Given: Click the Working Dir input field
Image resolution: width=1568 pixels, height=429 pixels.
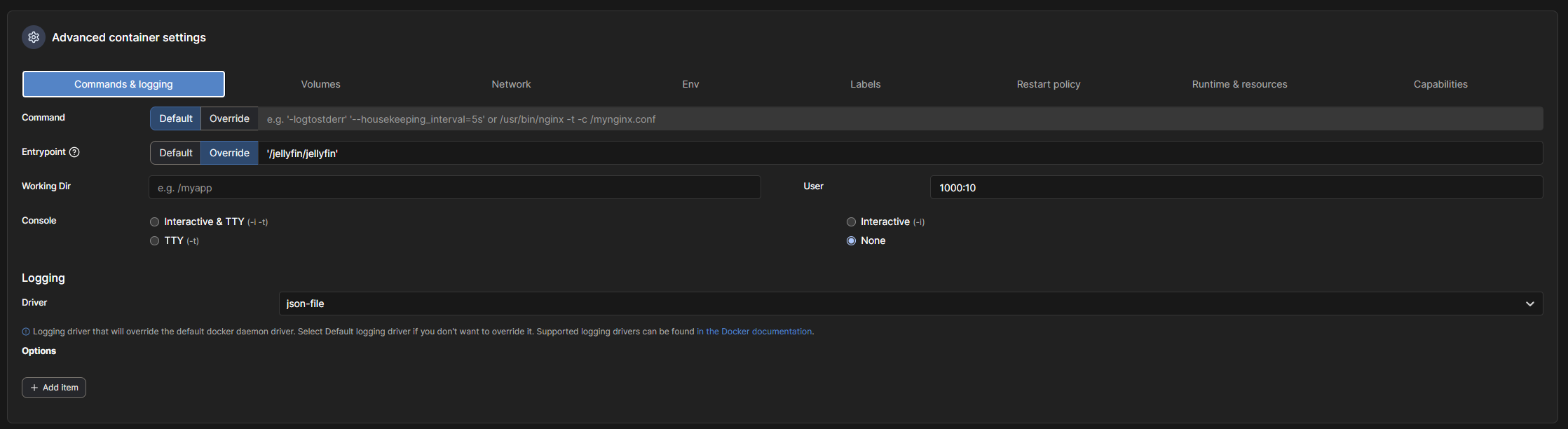Looking at the screenshot, I should [x=454, y=187].
